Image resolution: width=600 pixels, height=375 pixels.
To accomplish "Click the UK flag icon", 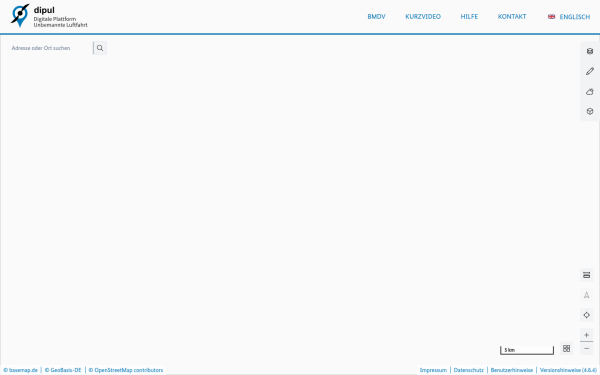I will [x=551, y=16].
